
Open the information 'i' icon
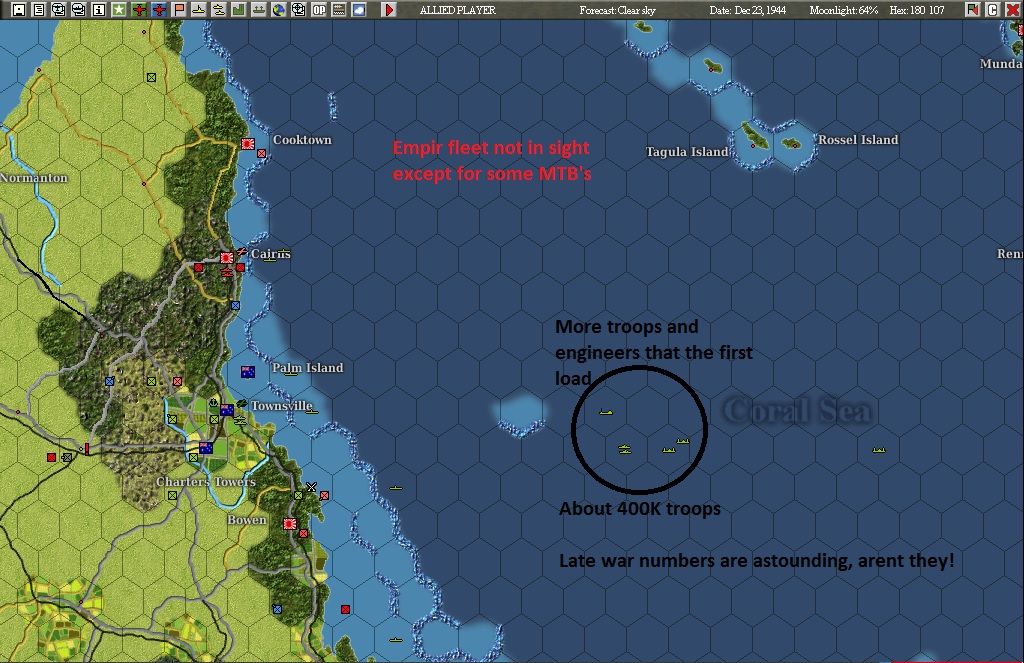tap(99, 10)
